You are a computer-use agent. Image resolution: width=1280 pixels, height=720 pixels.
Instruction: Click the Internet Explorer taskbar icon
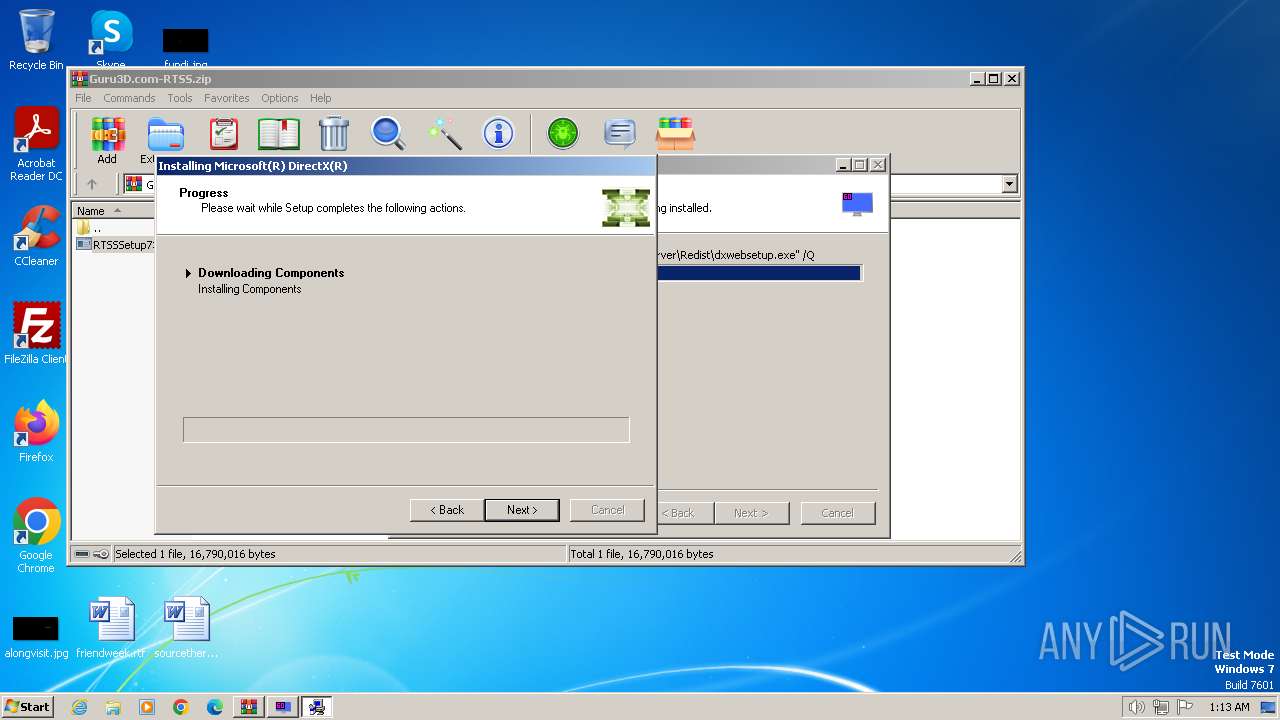[79, 707]
